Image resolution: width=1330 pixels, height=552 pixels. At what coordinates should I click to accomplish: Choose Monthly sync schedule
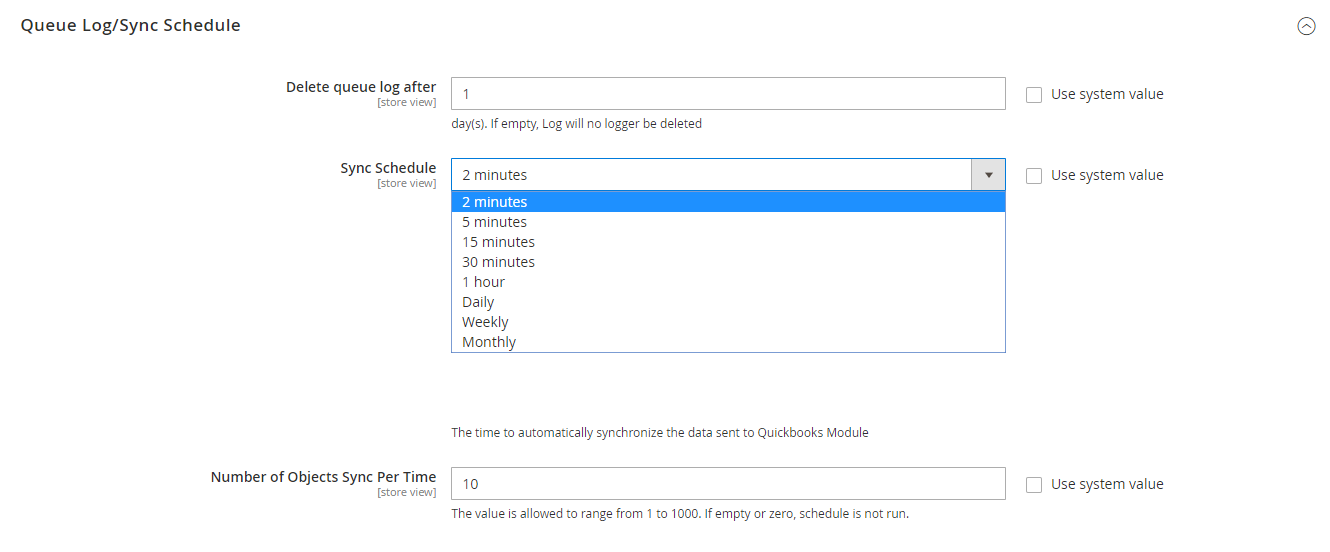pyautogui.click(x=728, y=342)
